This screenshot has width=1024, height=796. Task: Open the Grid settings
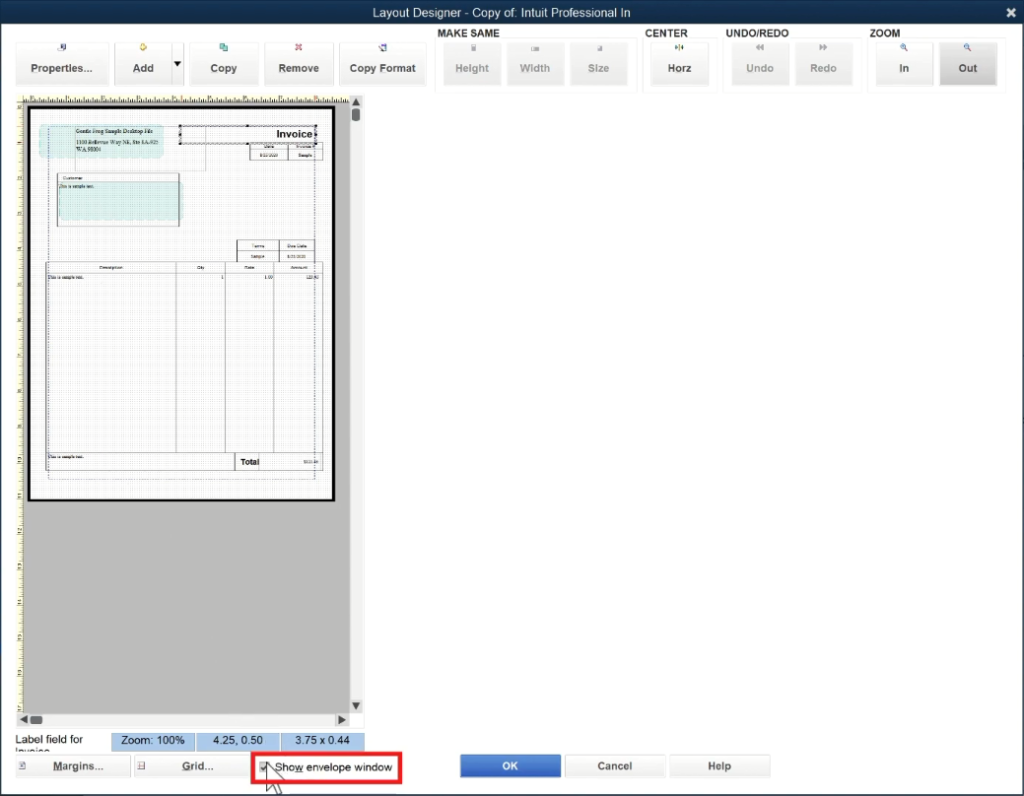197,766
